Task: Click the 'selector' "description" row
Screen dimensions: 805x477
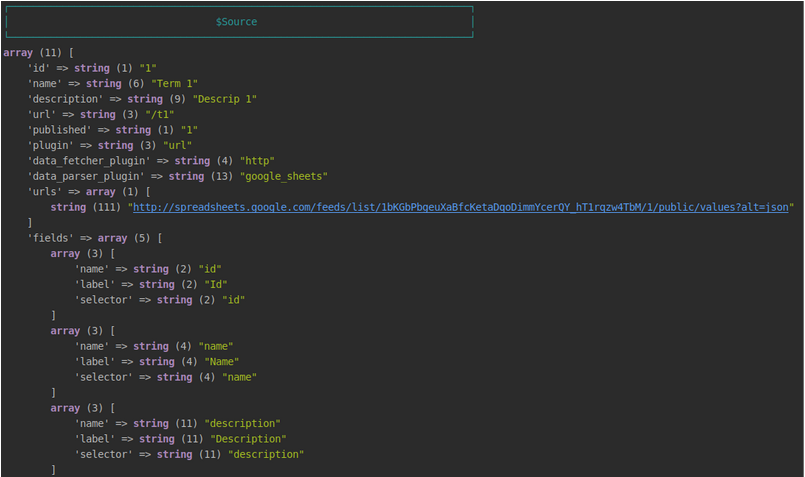Action: pyautogui.click(x=189, y=454)
